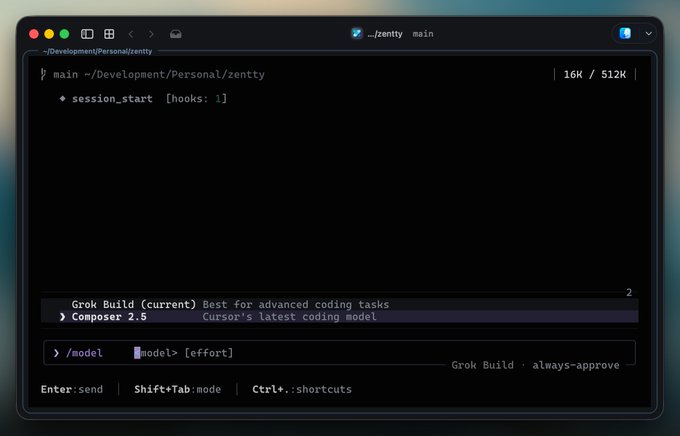Go forward with the right arrow
The image size is (680, 436).
pyautogui.click(x=151, y=34)
